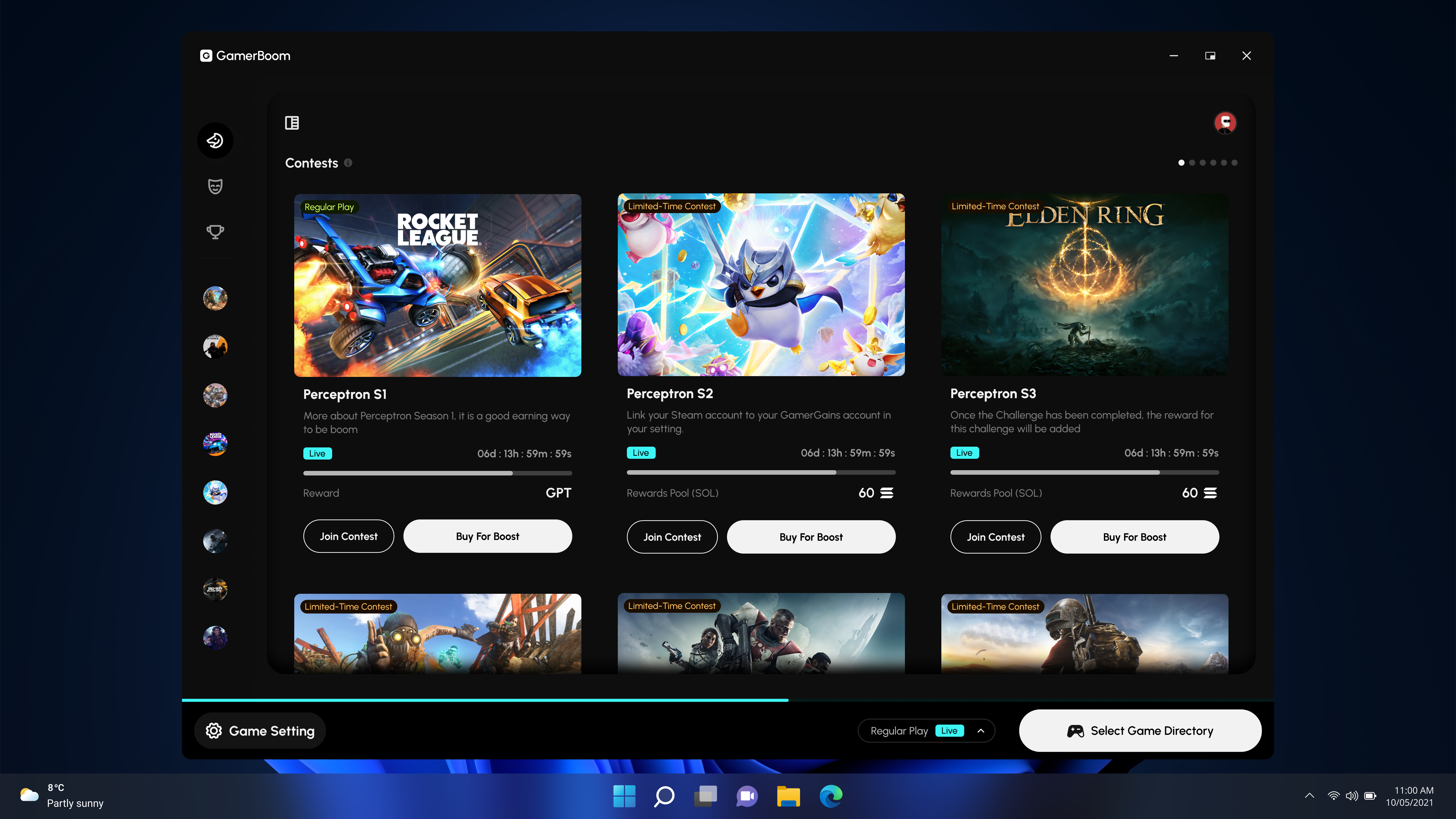This screenshot has width=1456, height=819.
Task: Toggle the sidebar panel layout icon
Action: (x=292, y=123)
